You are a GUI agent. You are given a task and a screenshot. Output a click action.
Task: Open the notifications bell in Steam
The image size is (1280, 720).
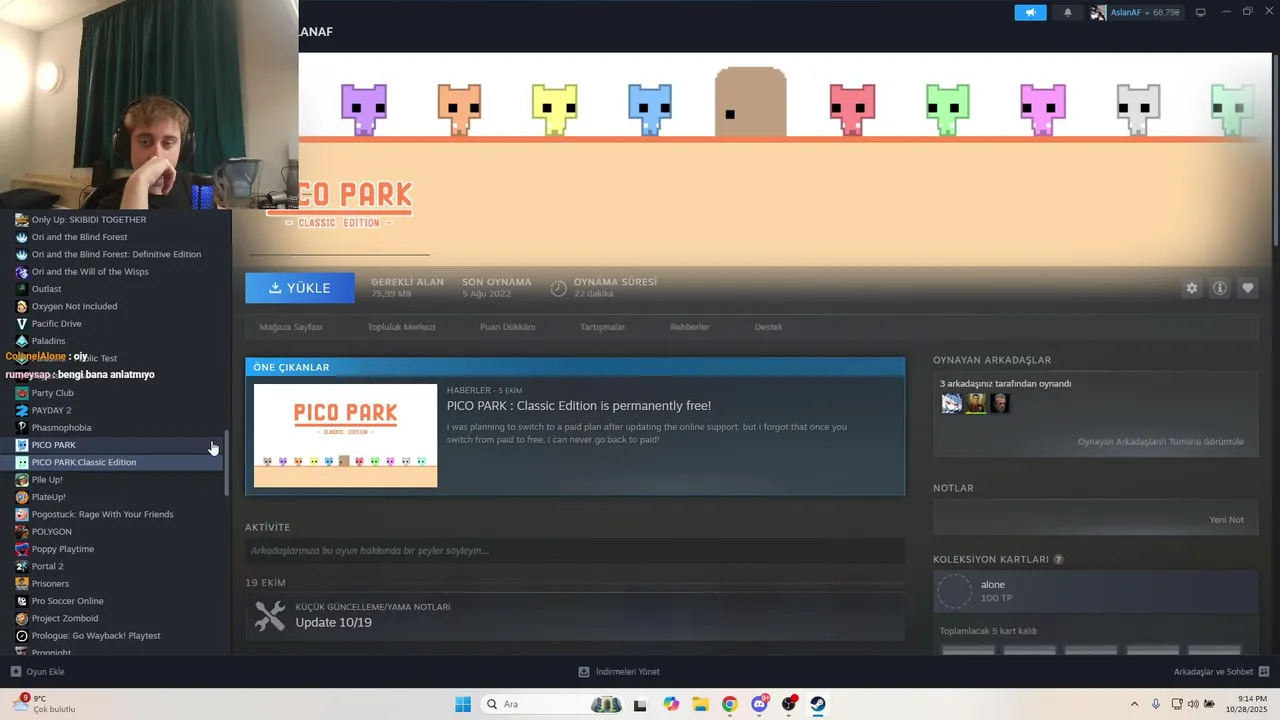pos(1067,12)
